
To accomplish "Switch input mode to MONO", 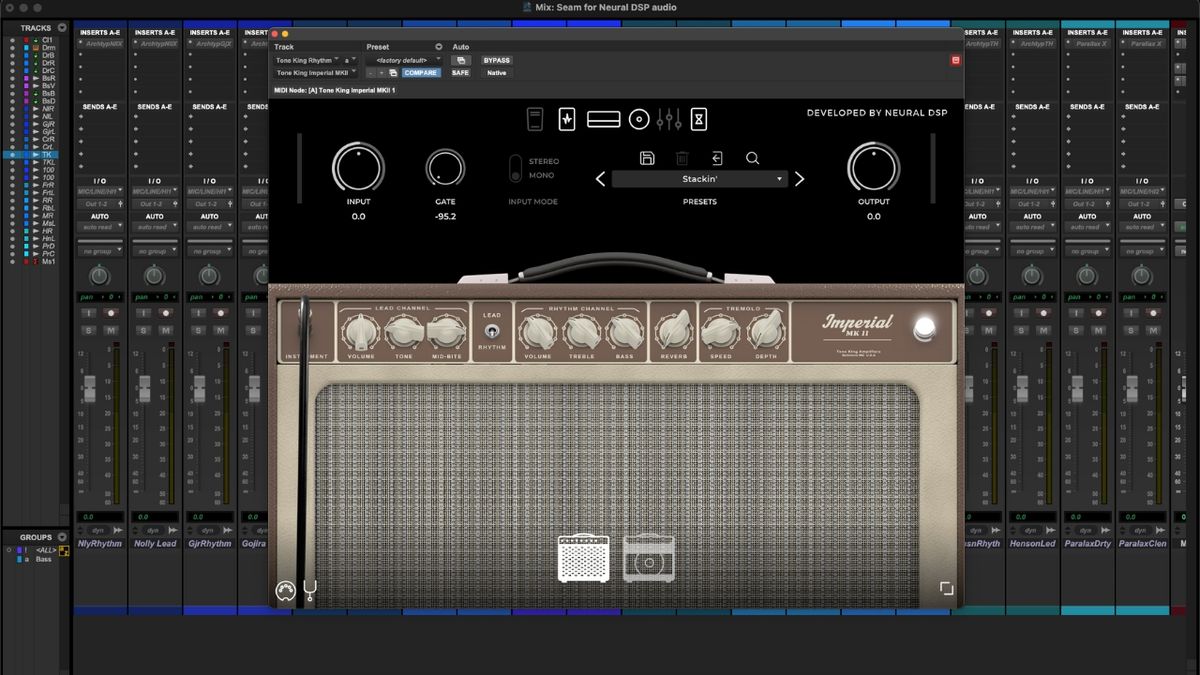I will point(543,173).
